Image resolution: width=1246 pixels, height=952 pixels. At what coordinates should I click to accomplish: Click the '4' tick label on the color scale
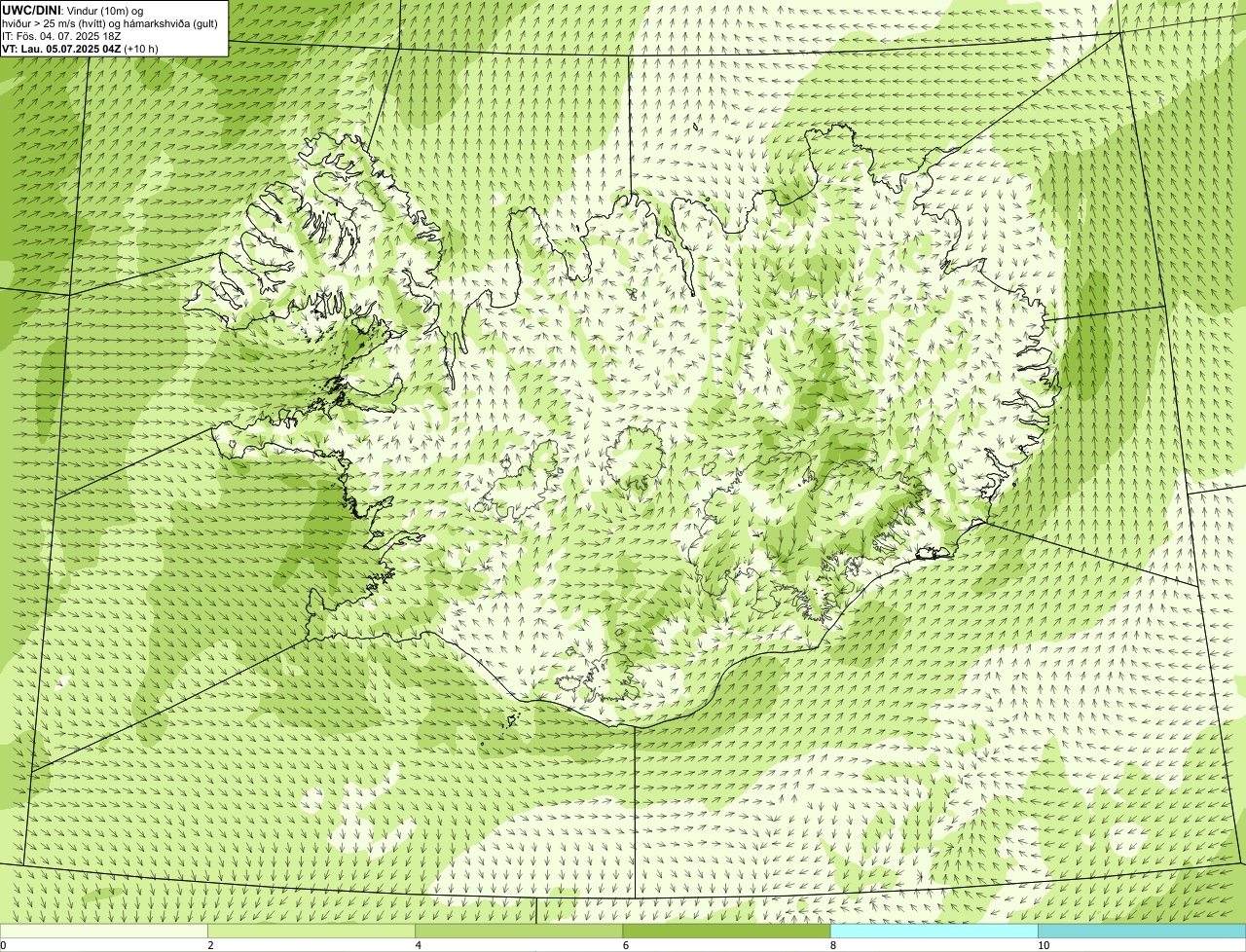pos(419,945)
